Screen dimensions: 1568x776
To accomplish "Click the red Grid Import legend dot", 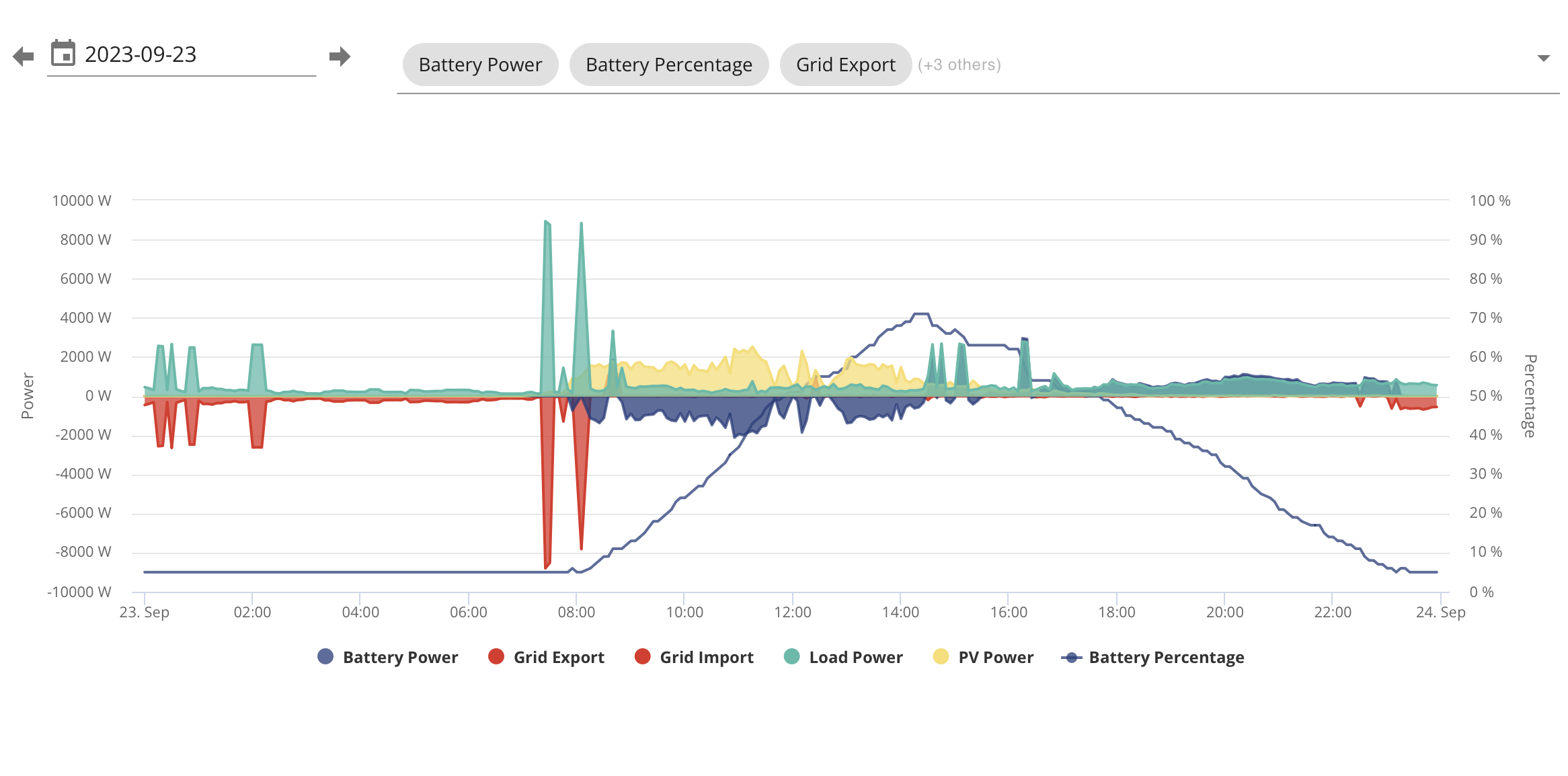I will [x=643, y=657].
